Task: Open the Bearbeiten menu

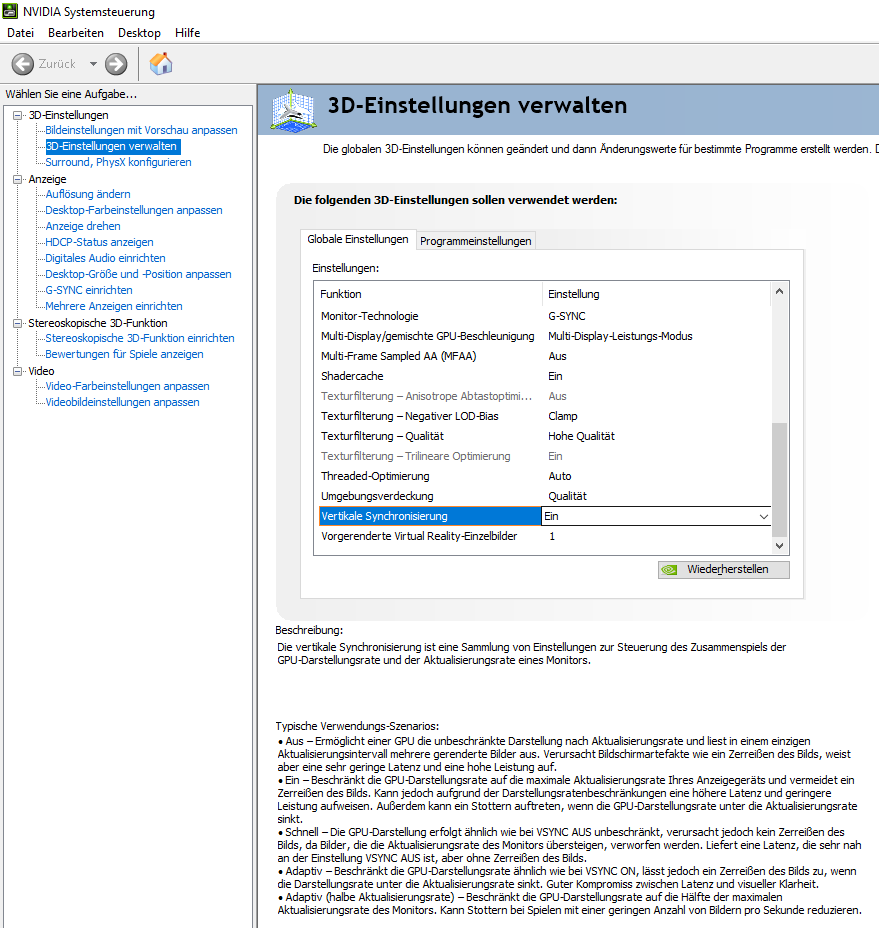Action: [76, 33]
